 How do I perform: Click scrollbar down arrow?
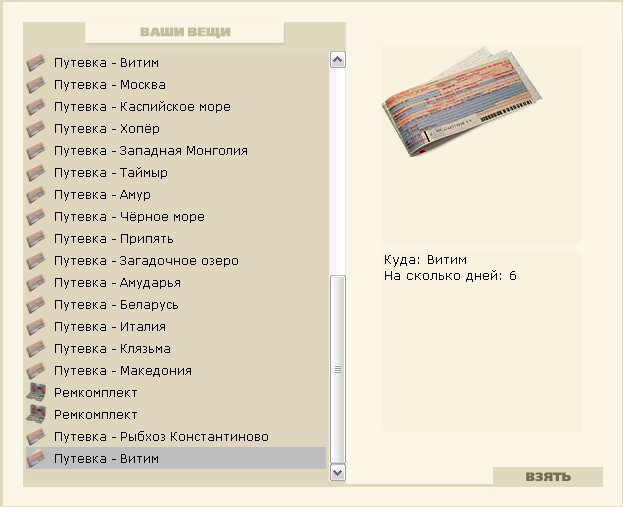pyautogui.click(x=338, y=472)
